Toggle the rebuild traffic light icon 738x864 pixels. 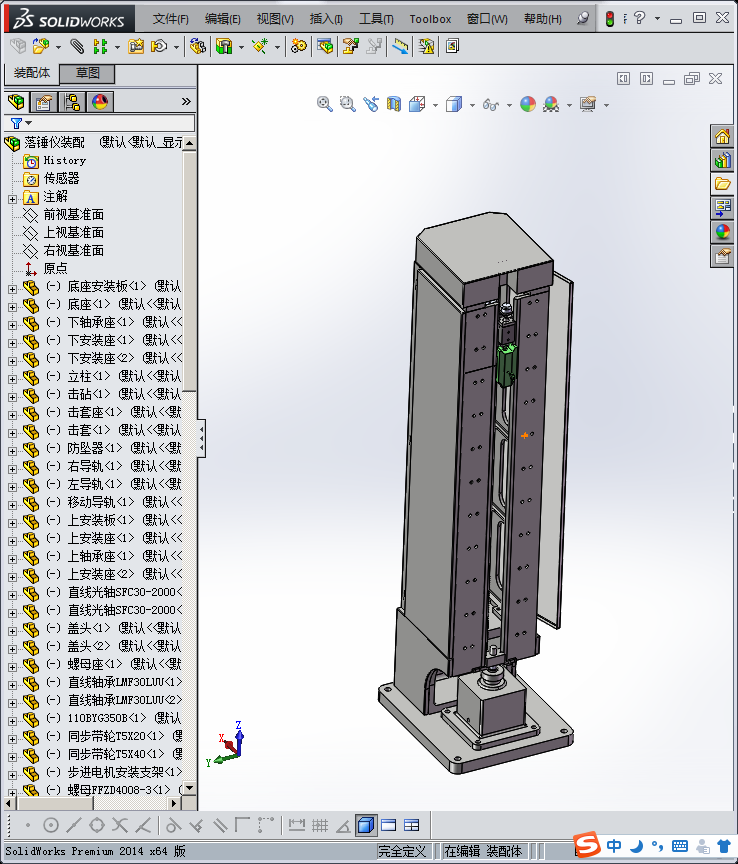(x=610, y=19)
